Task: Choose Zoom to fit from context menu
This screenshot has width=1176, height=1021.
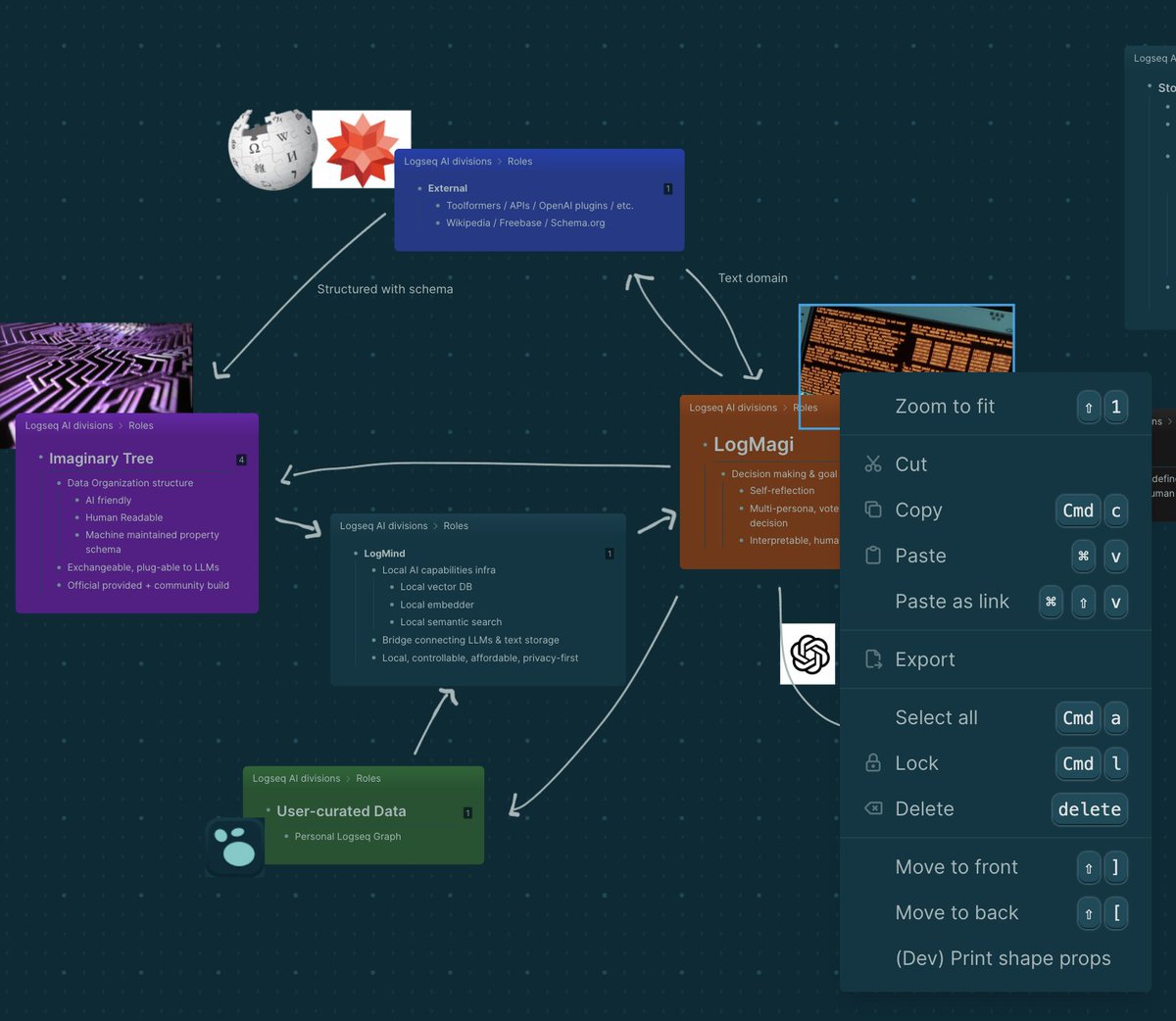Action: pos(996,407)
